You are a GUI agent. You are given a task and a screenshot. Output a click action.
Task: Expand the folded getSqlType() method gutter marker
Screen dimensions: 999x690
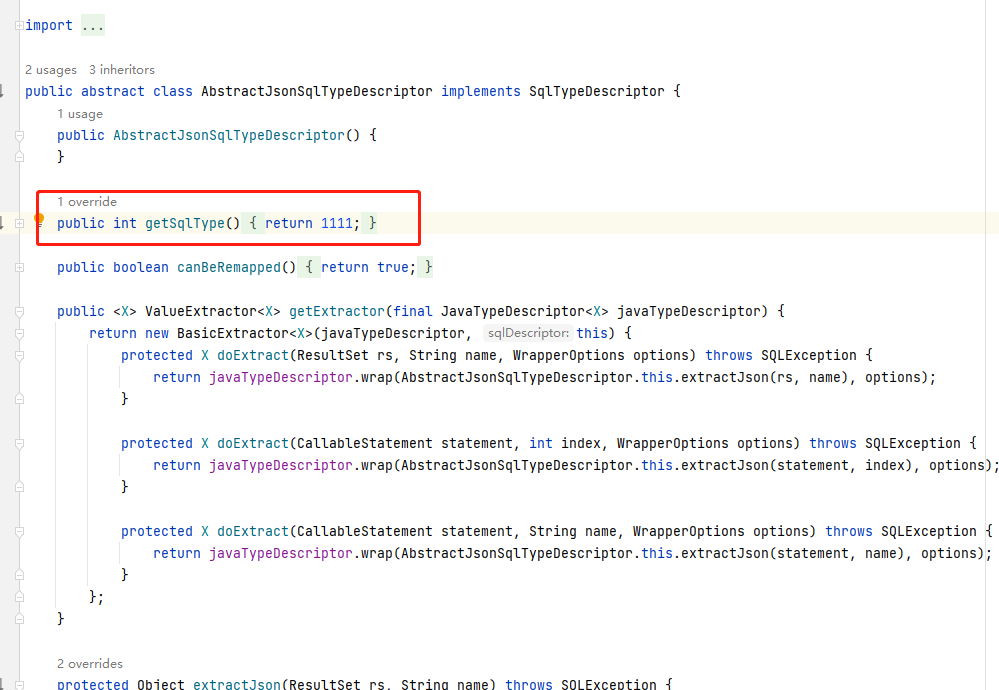point(20,224)
